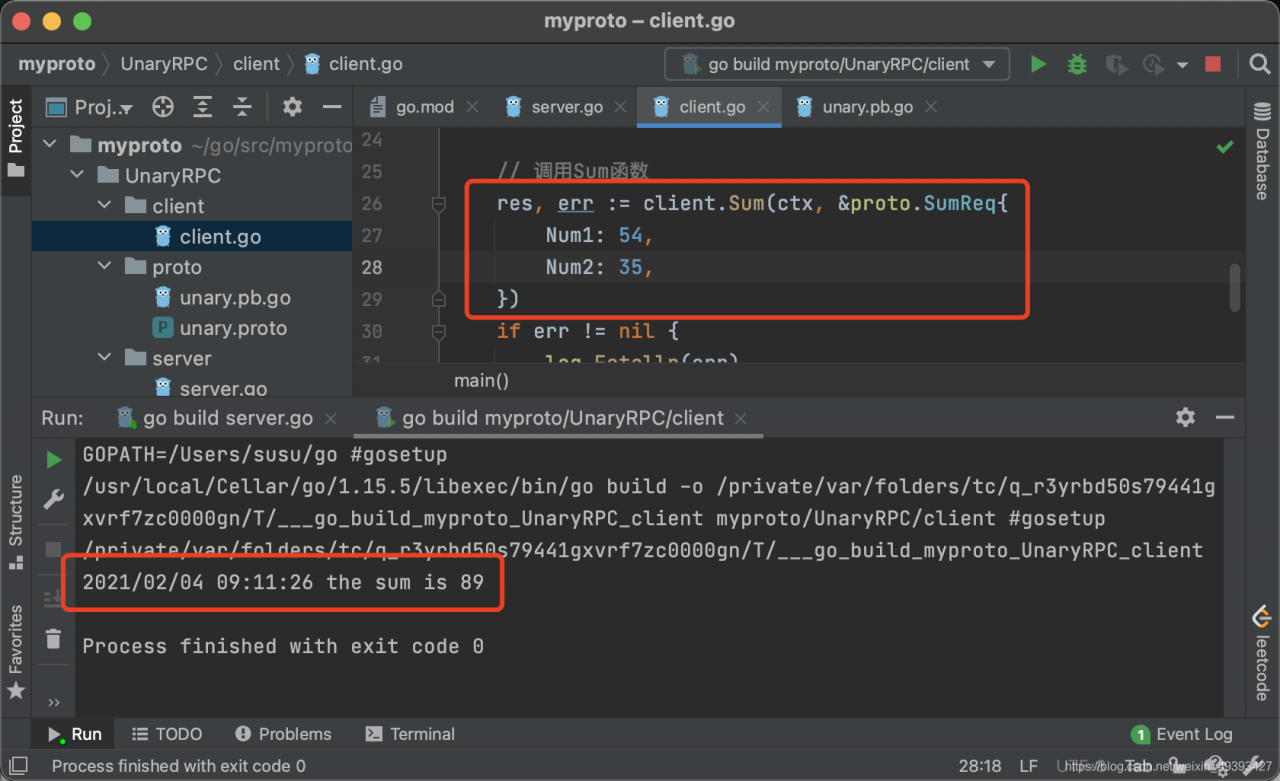This screenshot has width=1280, height=781.
Task: Toggle tool window bars button bottom-left
Action: click(17, 766)
